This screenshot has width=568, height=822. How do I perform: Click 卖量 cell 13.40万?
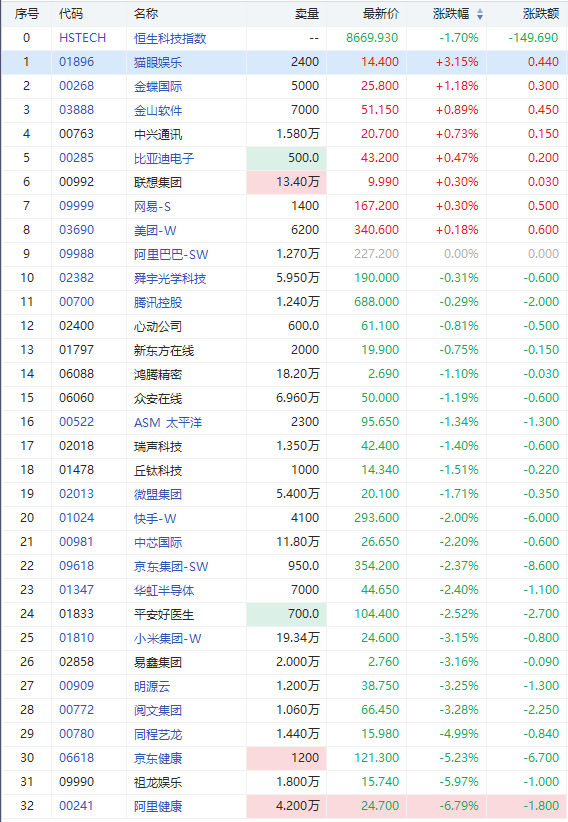pos(286,182)
